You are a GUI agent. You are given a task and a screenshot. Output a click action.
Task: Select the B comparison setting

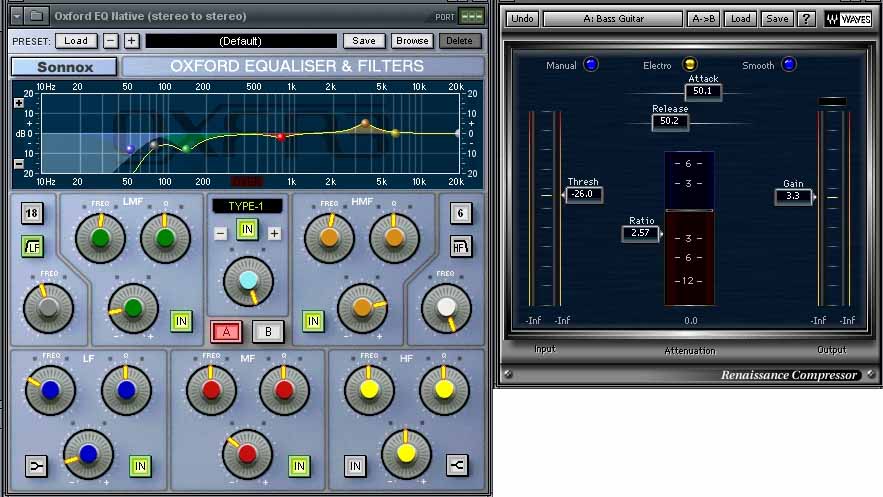pos(268,332)
